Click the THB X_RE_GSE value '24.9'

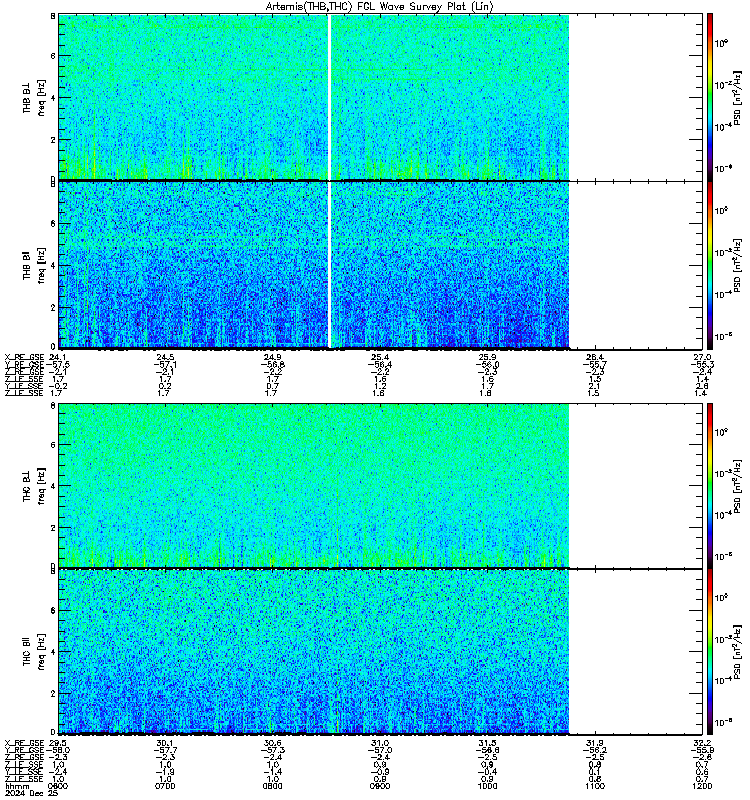272,357
